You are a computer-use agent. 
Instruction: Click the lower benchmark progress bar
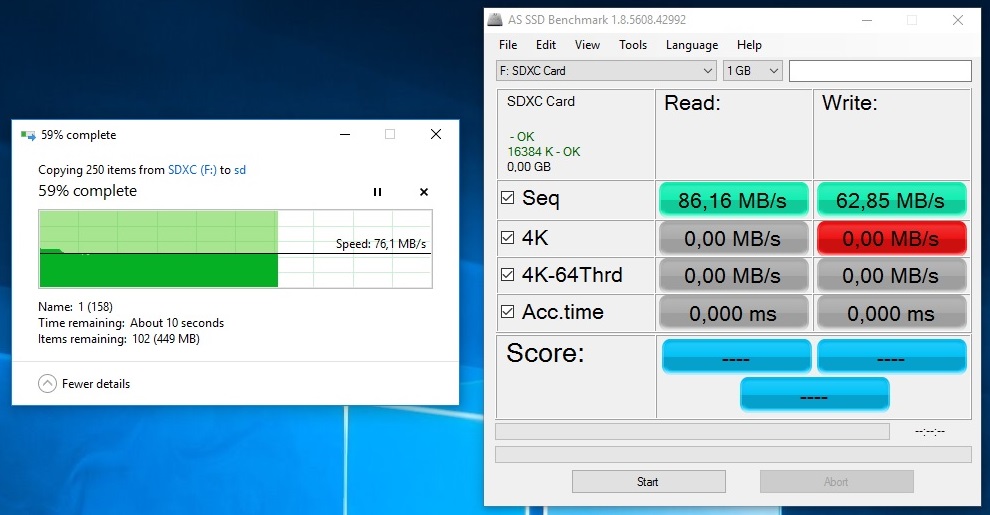pyautogui.click(x=733, y=454)
